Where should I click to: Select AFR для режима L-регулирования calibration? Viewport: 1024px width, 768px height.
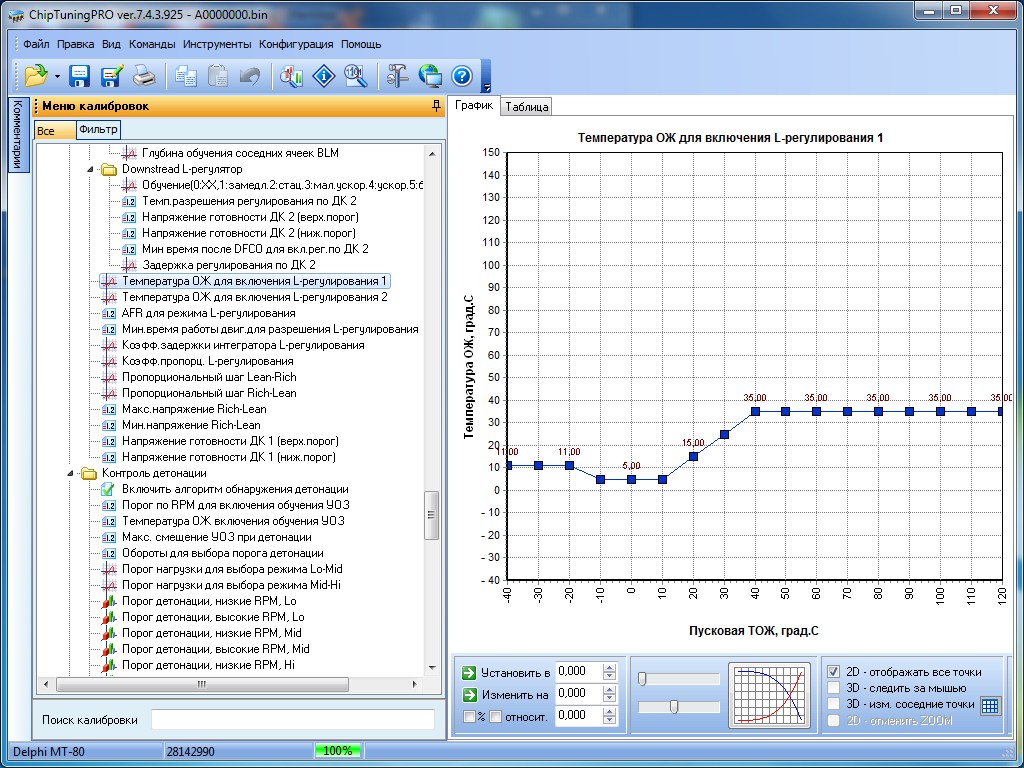point(208,313)
